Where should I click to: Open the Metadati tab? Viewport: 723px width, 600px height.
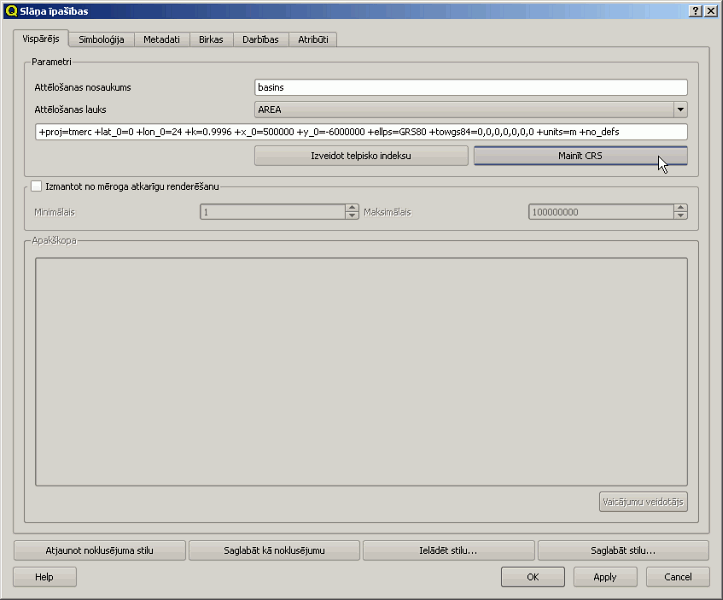161,40
